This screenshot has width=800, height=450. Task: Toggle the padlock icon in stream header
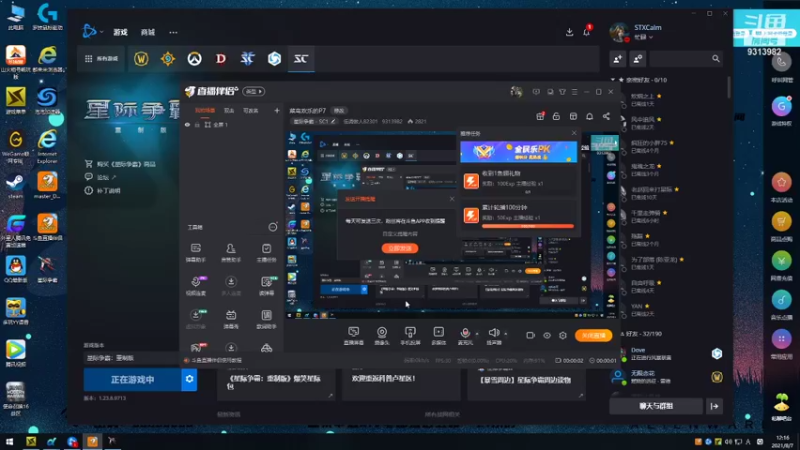[x=556, y=116]
